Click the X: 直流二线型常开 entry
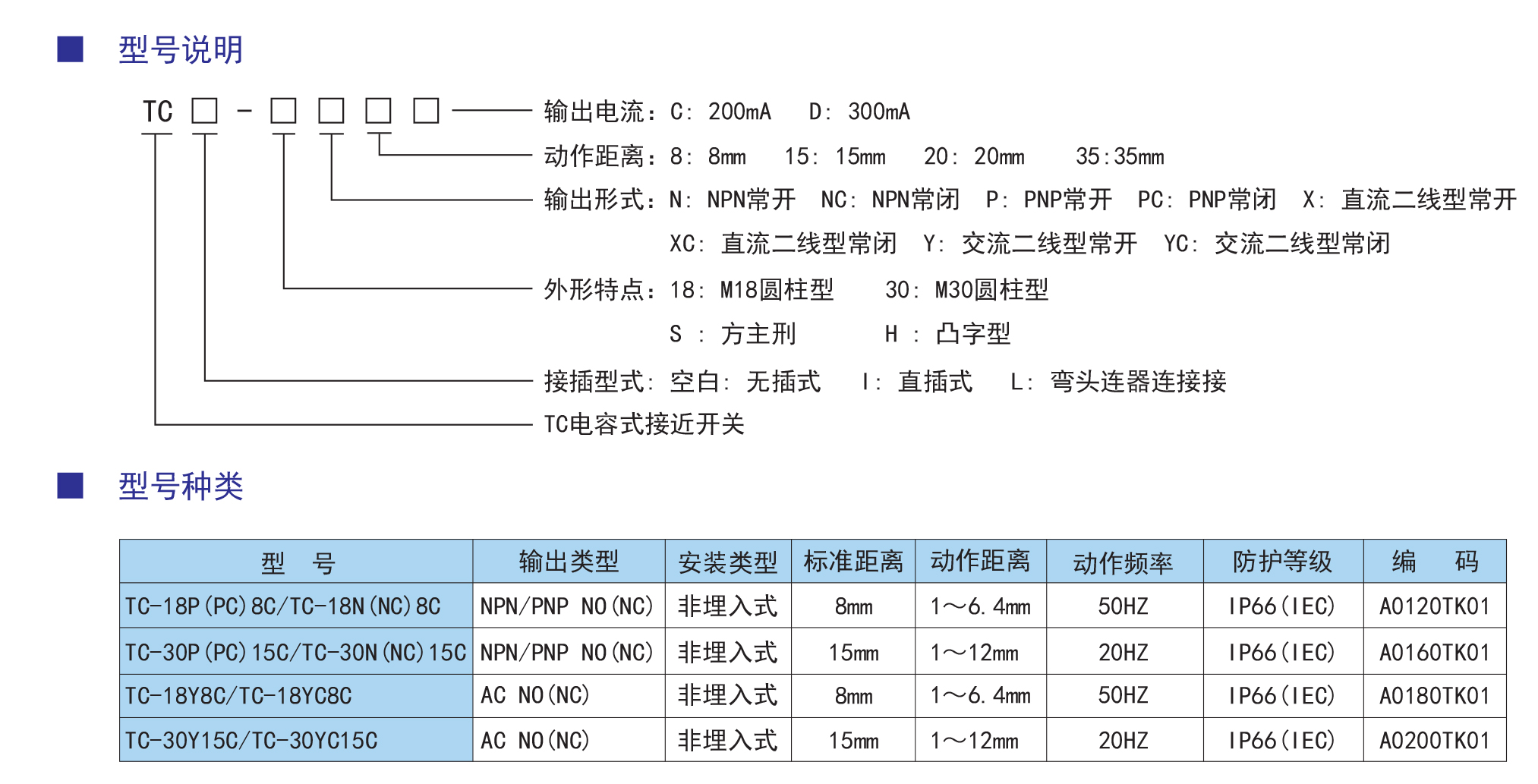The width and height of the screenshot is (1538, 784). (x=1410, y=200)
